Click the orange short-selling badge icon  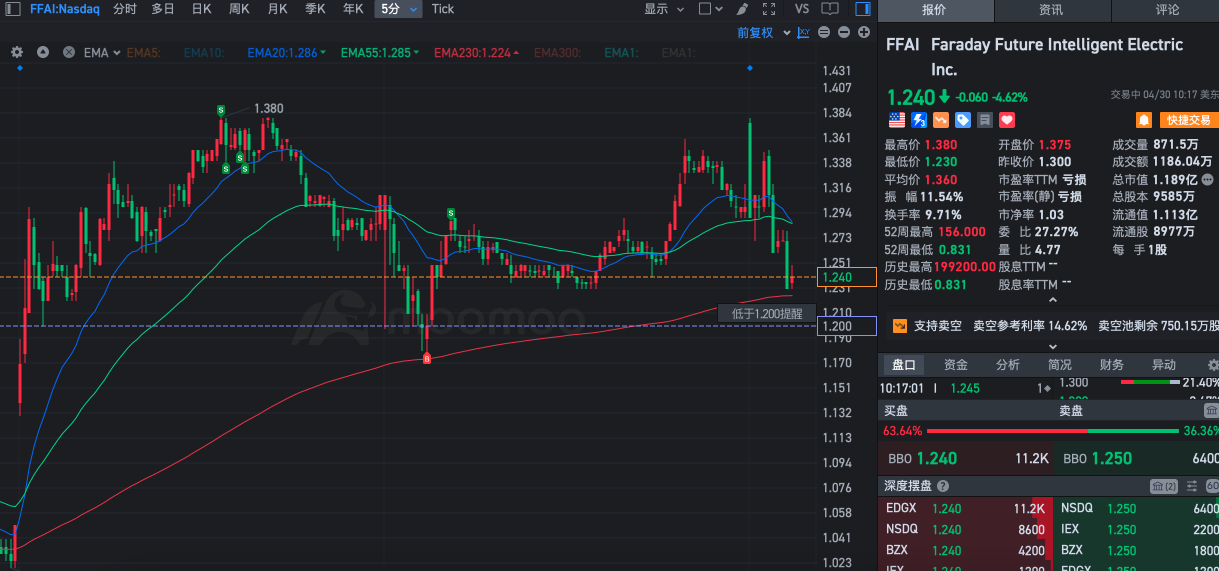click(941, 120)
